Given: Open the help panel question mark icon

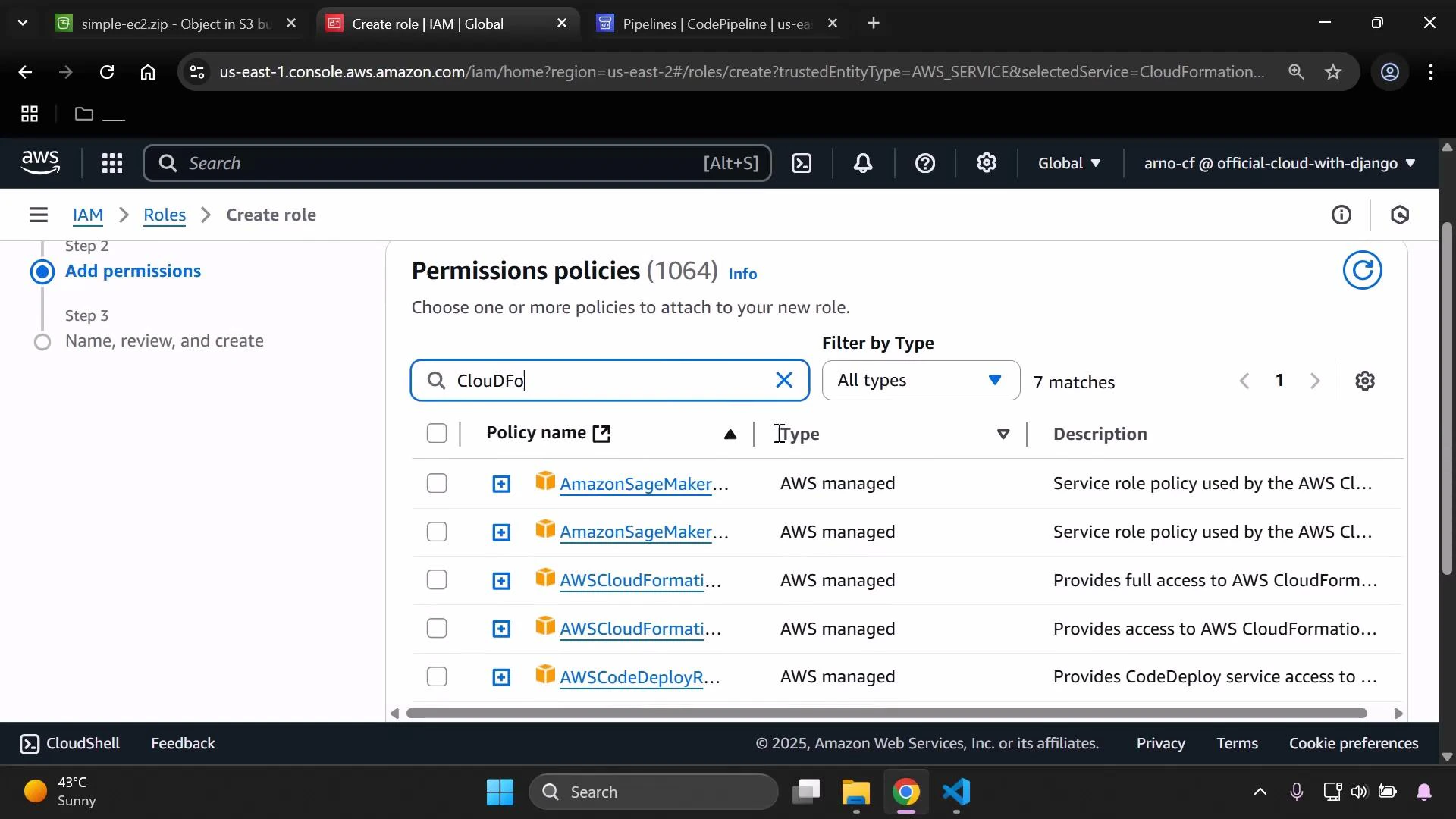Looking at the screenshot, I should click(x=924, y=162).
